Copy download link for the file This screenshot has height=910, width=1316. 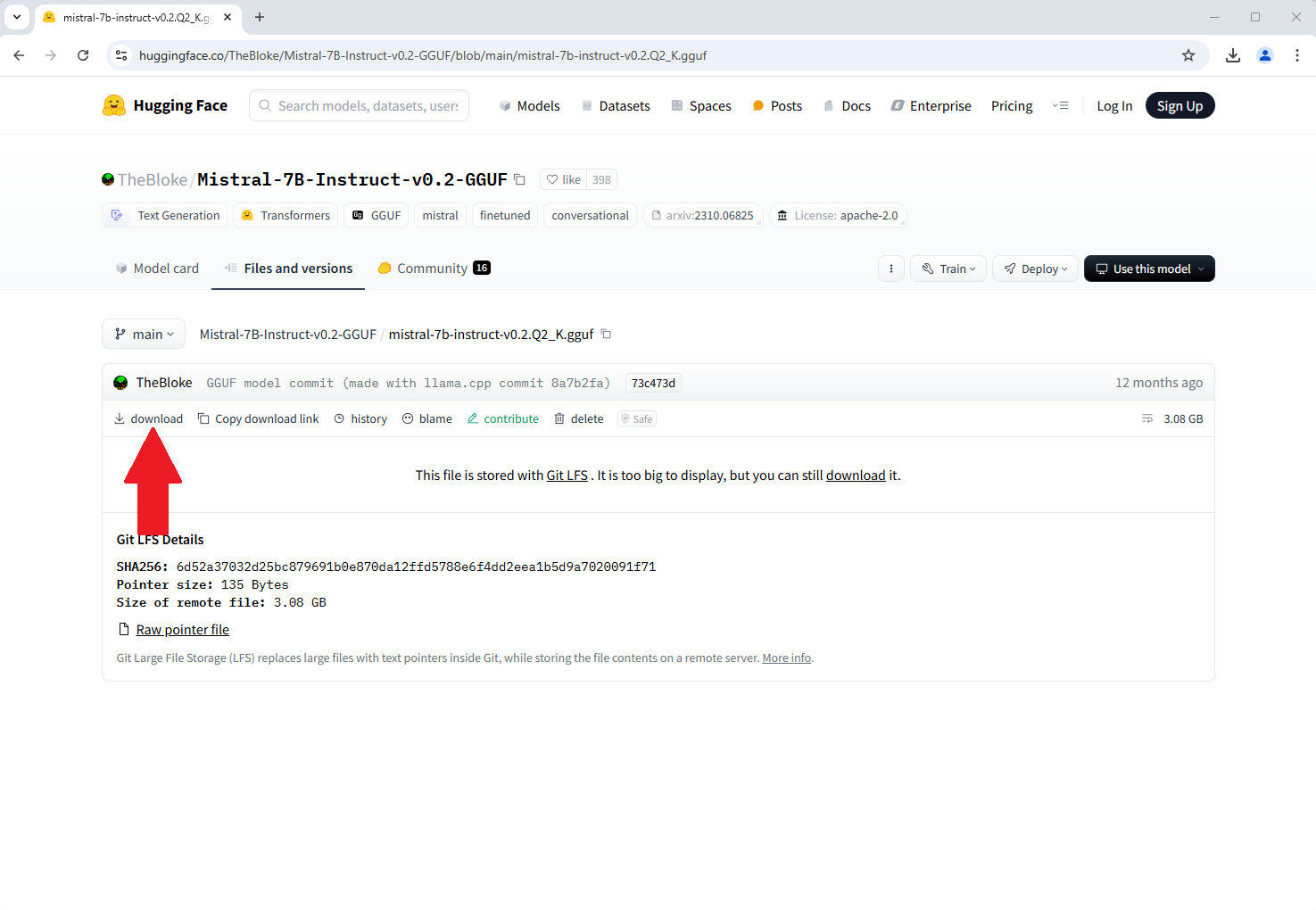(x=258, y=418)
